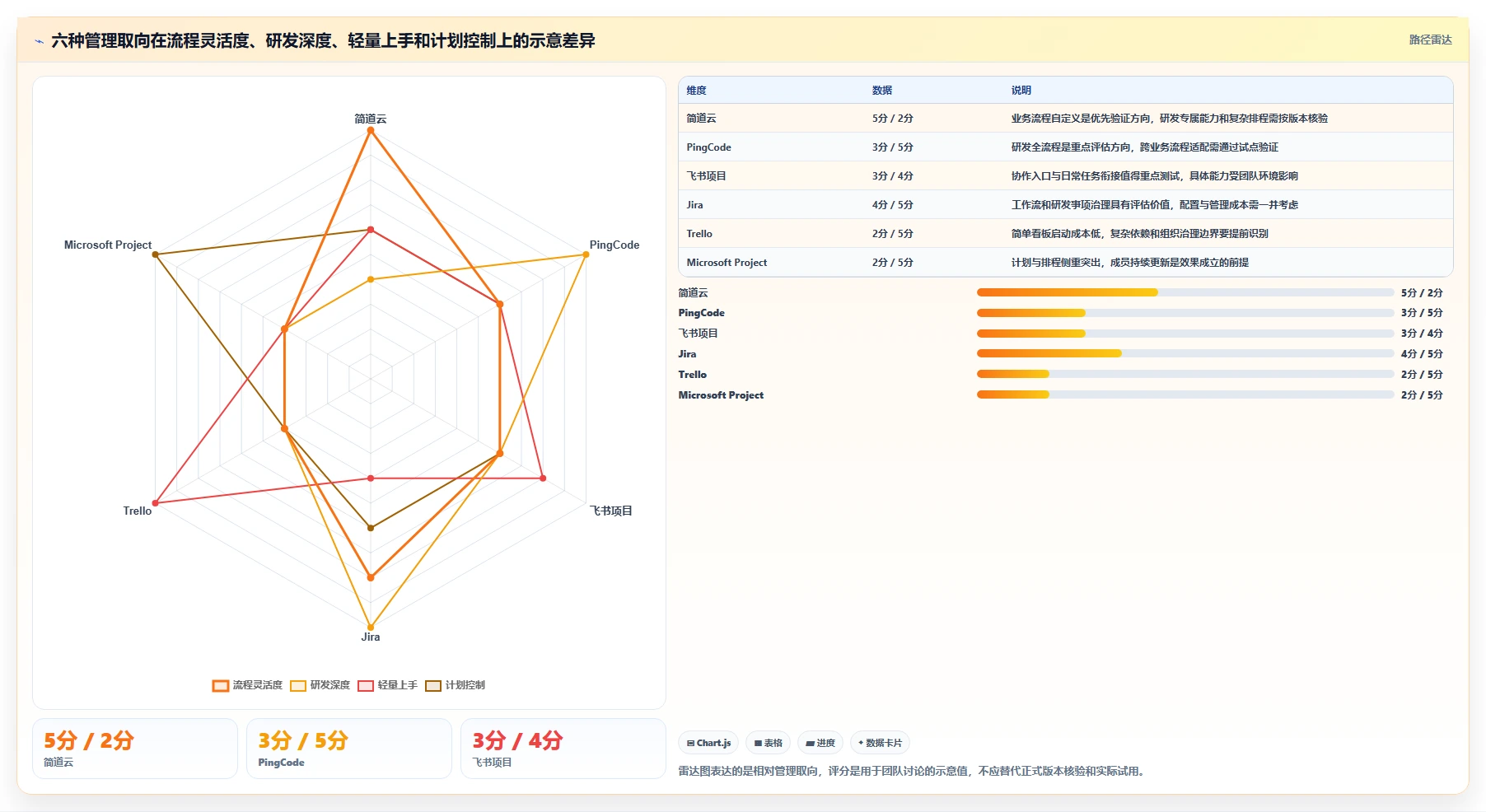Click description starting 协作入口与日常任务衔接
The image size is (1486, 812).
1155,176
